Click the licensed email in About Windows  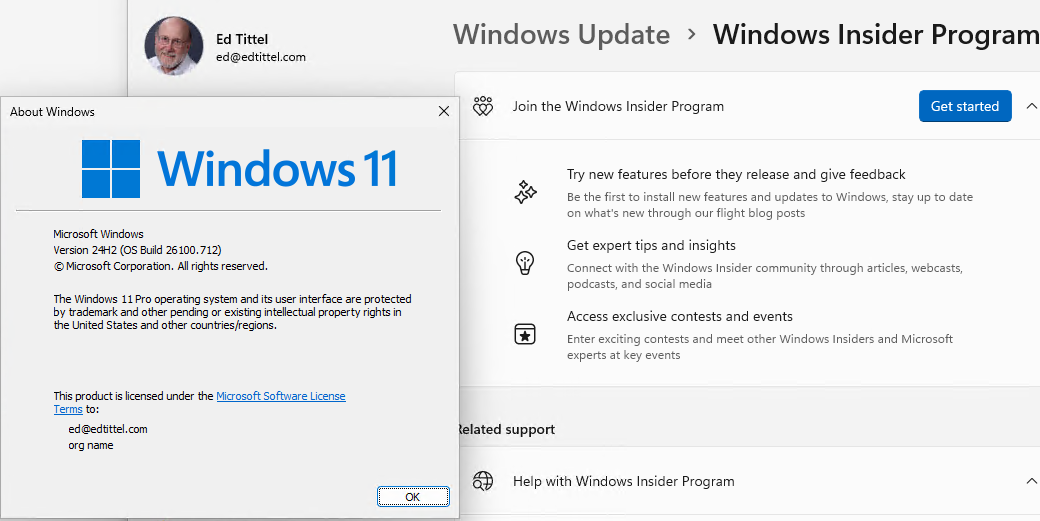tap(108, 429)
